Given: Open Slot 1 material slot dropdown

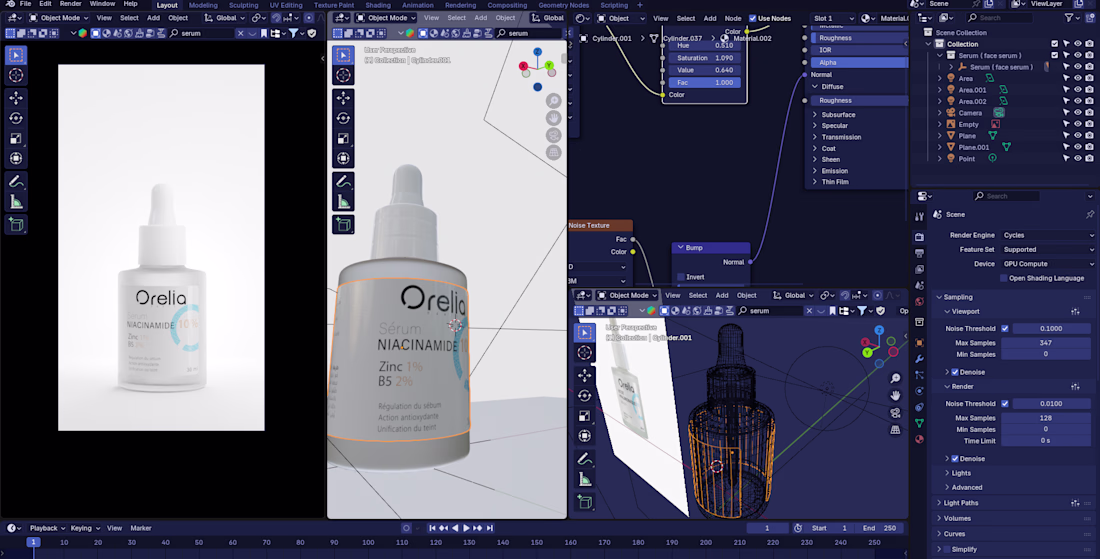Looking at the screenshot, I should tap(833, 18).
